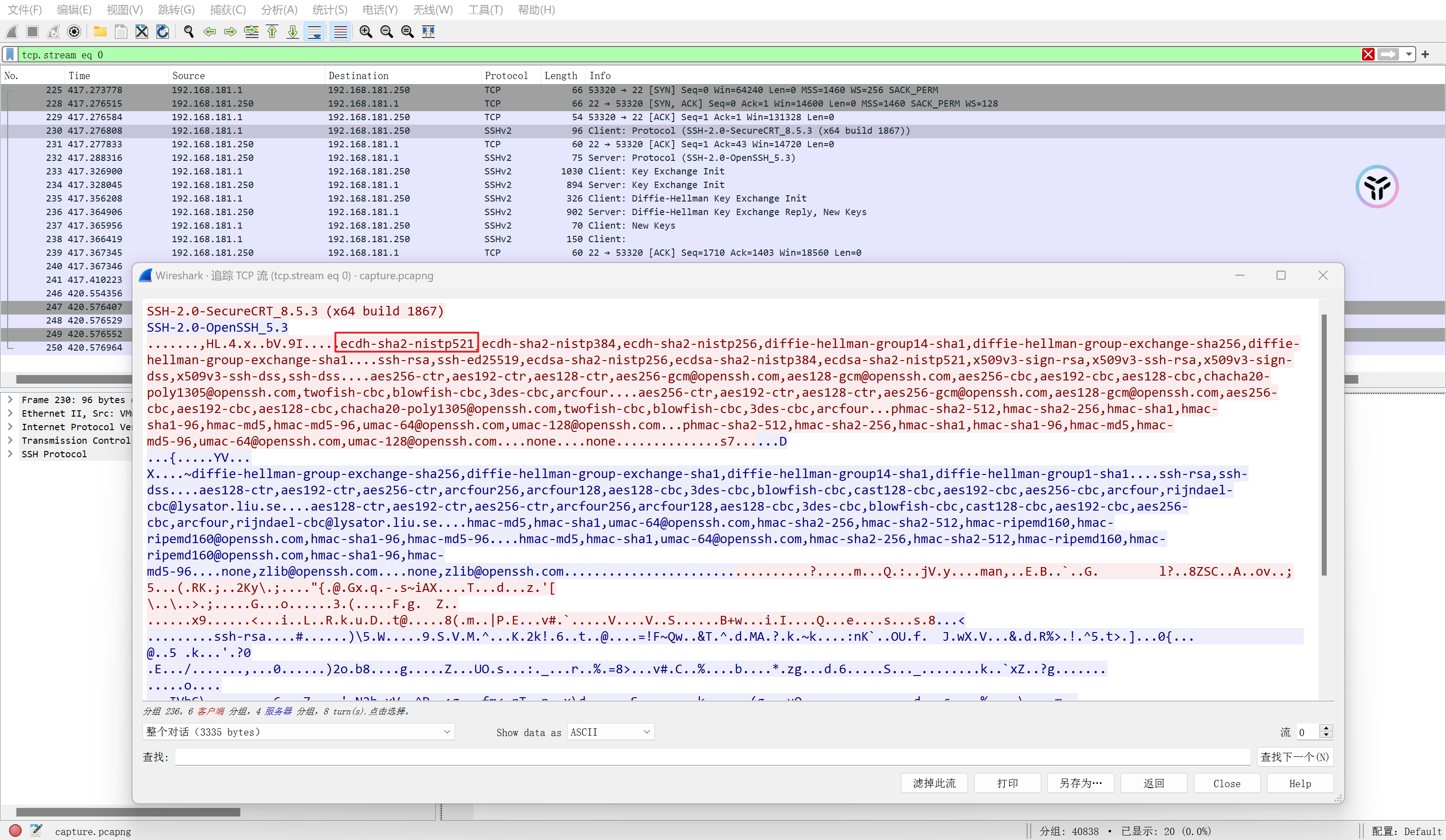Open the 整个对话 (3335 bytes) conversation dropdown
1446x840 pixels.
298,732
